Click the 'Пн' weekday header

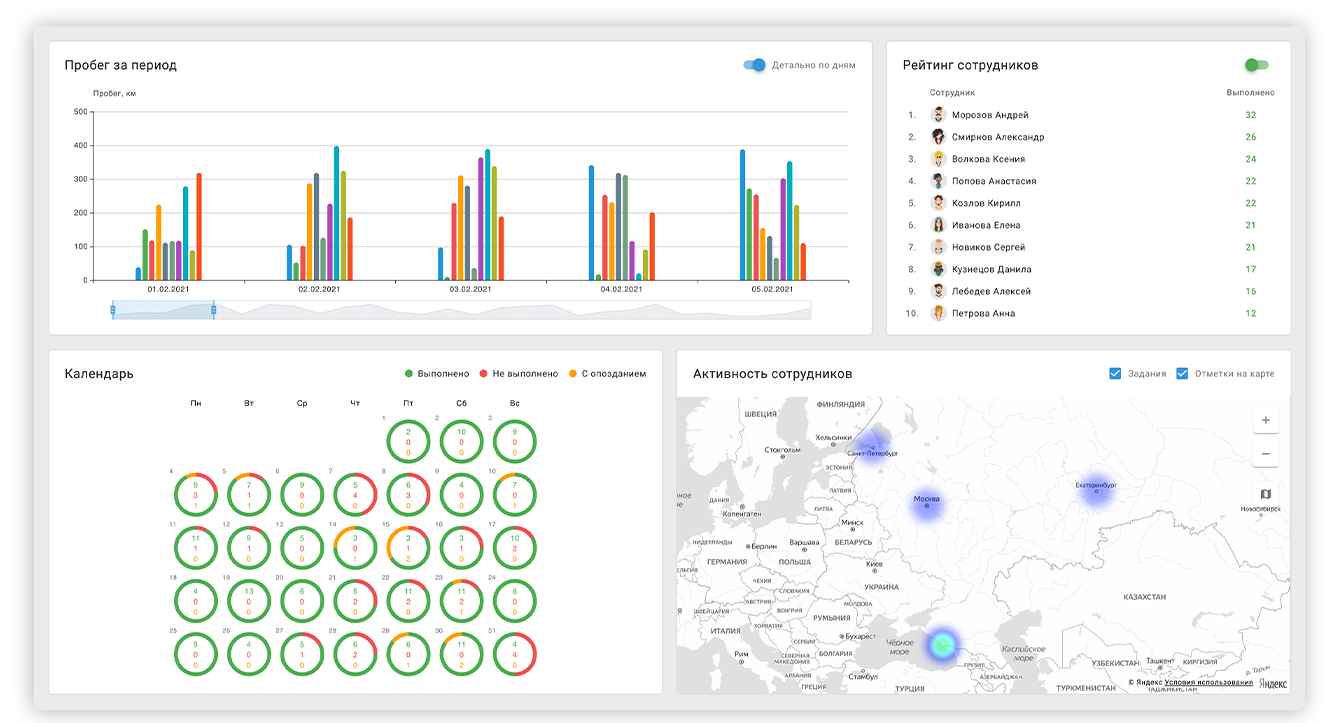pyautogui.click(x=196, y=403)
